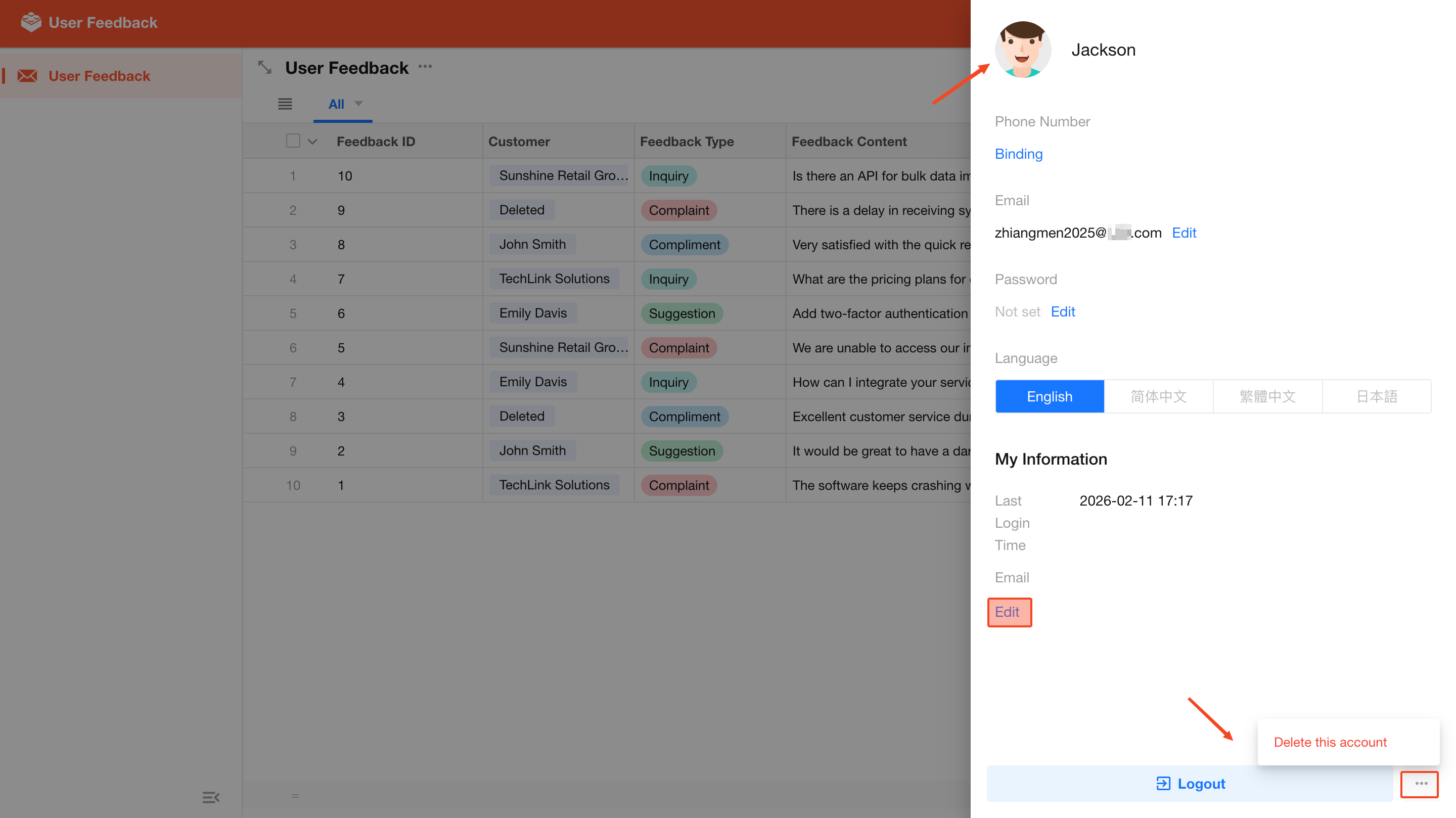Click the envelope icon in sidebar

click(27, 76)
